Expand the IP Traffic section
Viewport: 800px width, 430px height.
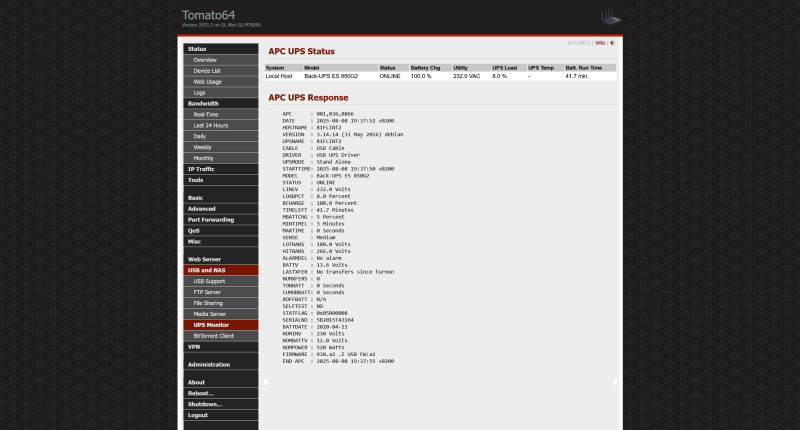[220, 169]
